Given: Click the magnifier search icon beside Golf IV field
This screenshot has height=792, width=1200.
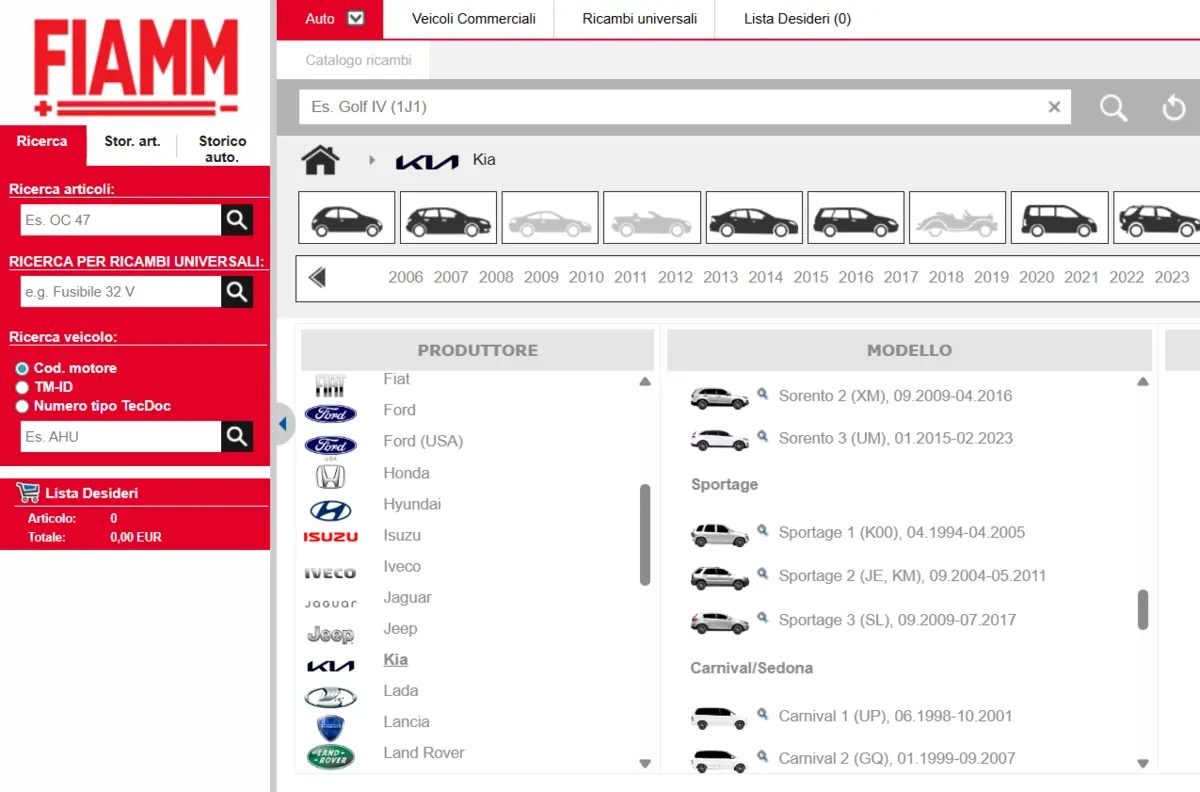Looking at the screenshot, I should (1113, 107).
